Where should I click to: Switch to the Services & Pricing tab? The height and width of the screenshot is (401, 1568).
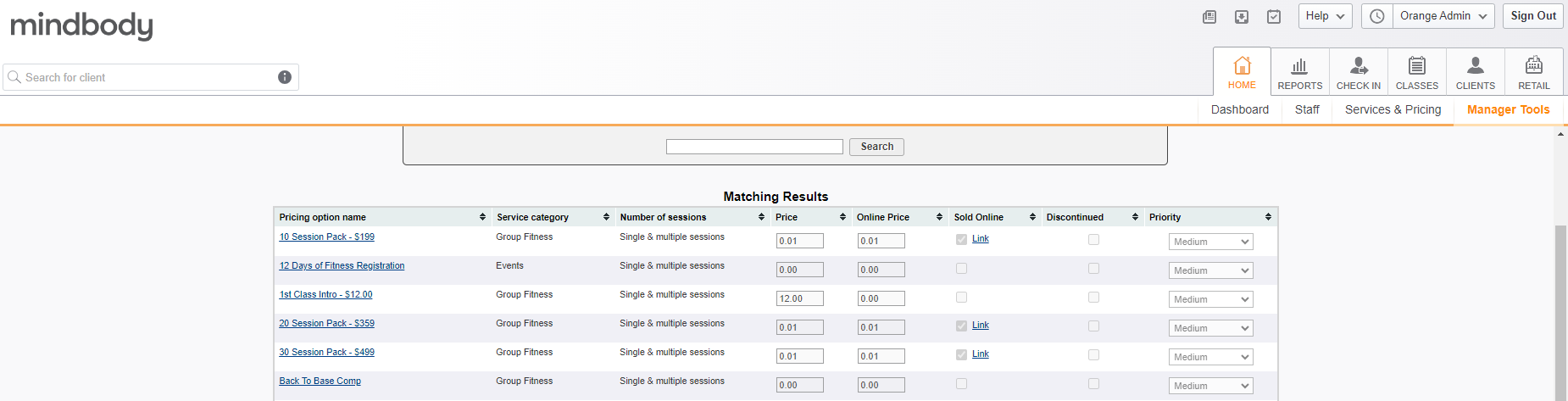(x=1393, y=110)
